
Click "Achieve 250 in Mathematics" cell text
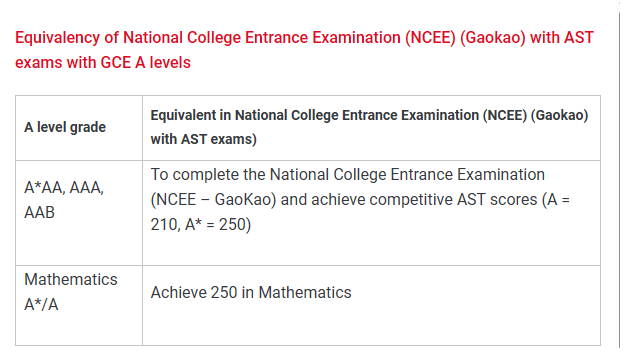[x=251, y=292]
